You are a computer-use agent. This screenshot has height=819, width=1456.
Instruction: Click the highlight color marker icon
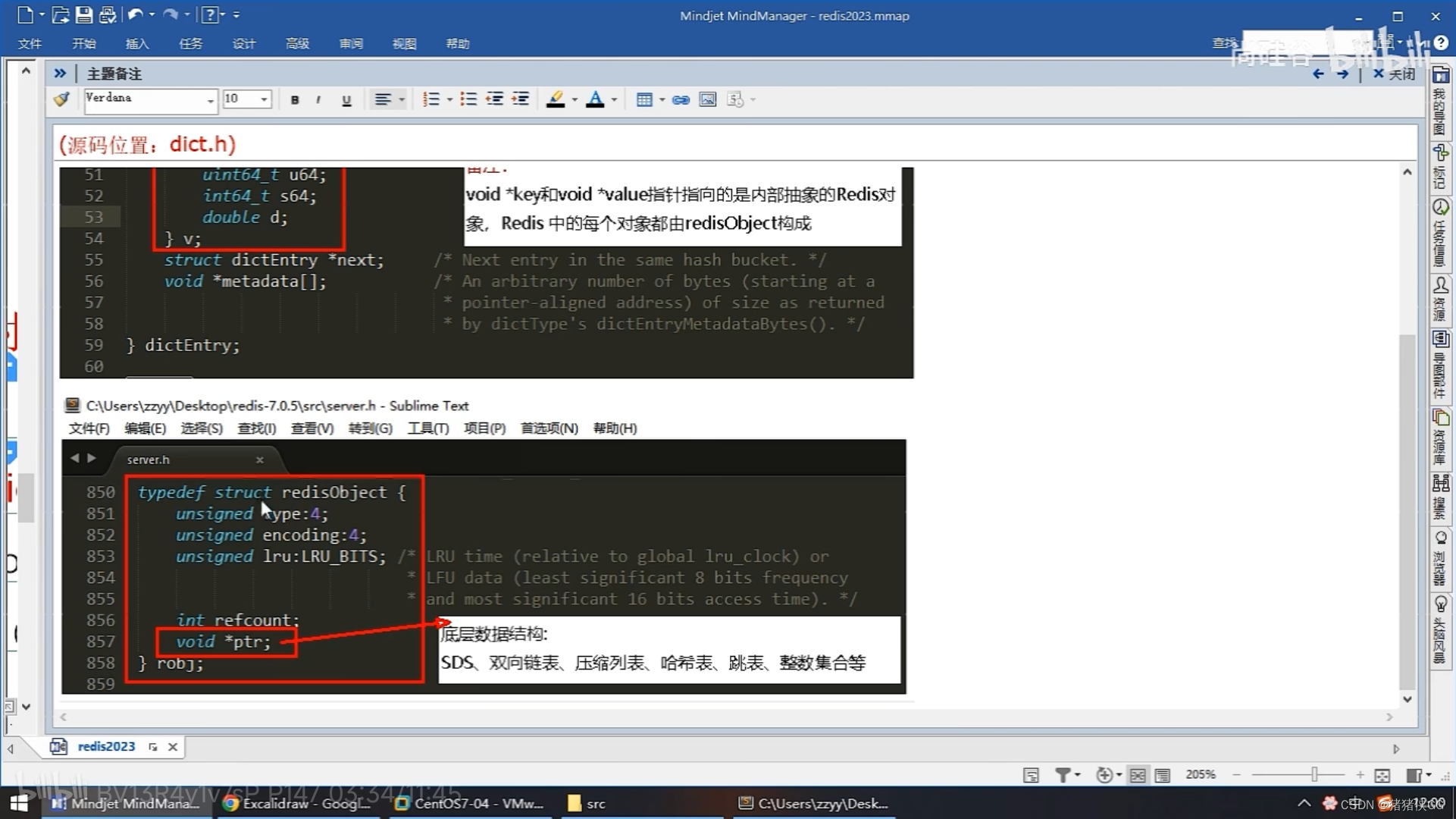pos(556,99)
